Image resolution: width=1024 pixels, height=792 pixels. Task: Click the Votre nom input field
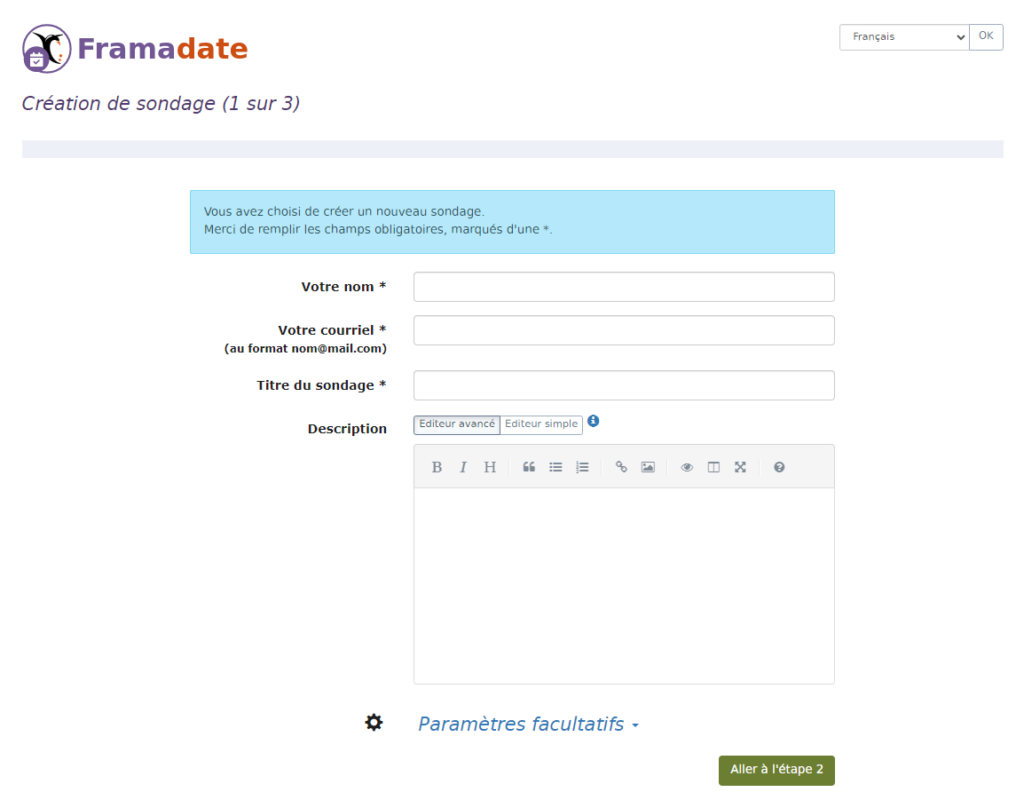(x=623, y=286)
